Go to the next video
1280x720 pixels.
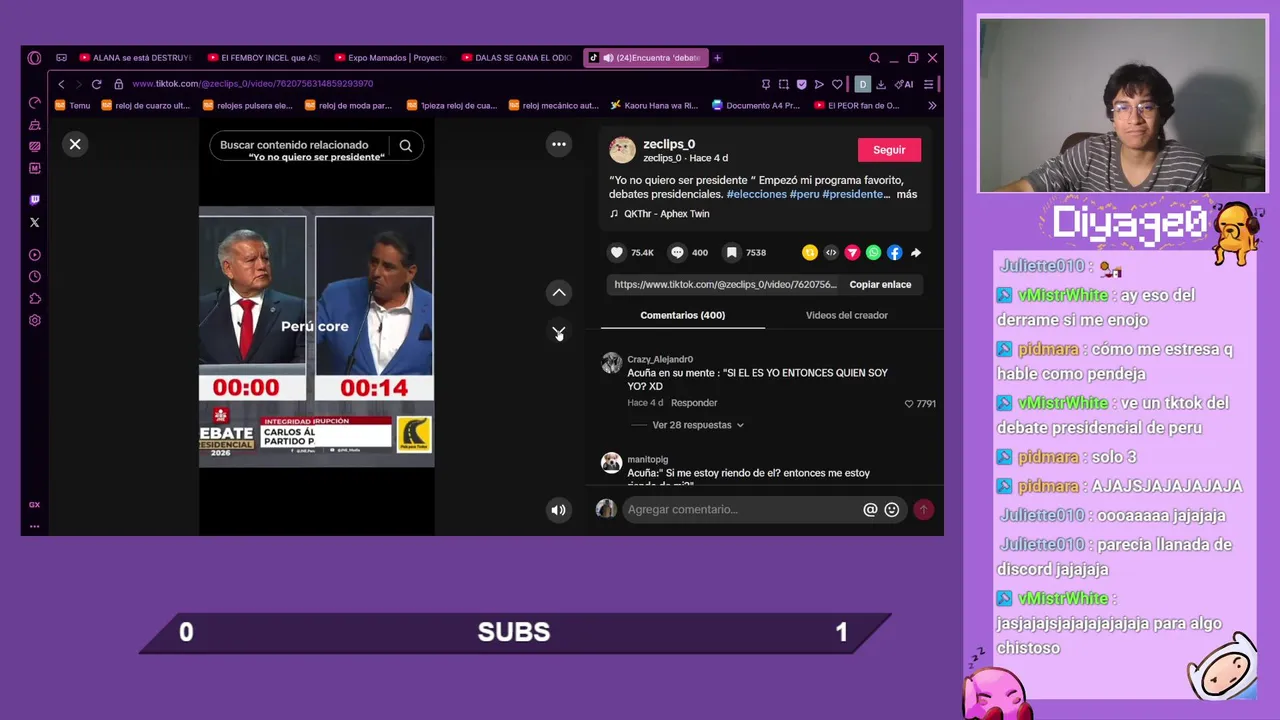tap(559, 332)
